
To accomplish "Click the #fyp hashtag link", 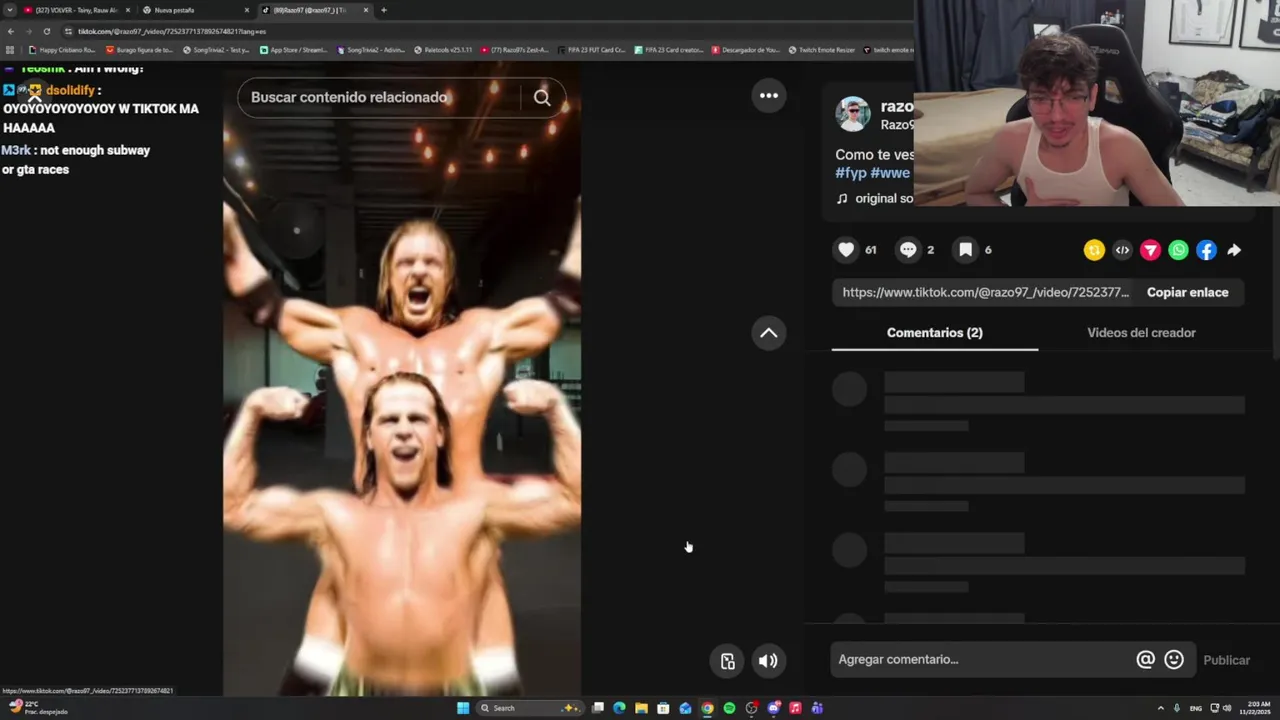I will 851,173.
